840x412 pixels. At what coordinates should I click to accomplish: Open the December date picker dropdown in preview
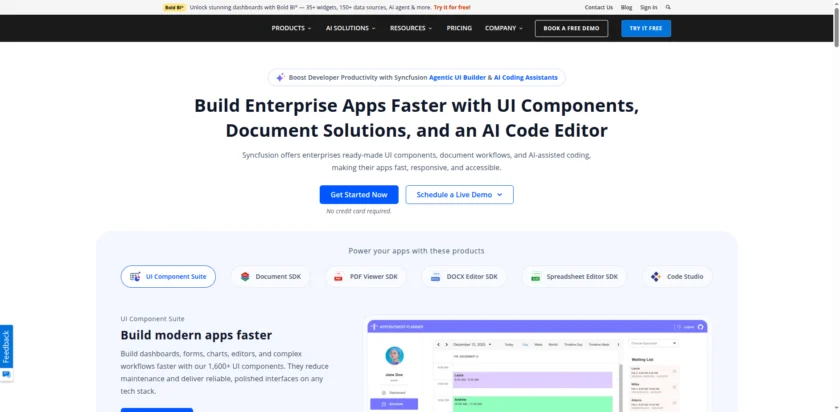coord(473,344)
